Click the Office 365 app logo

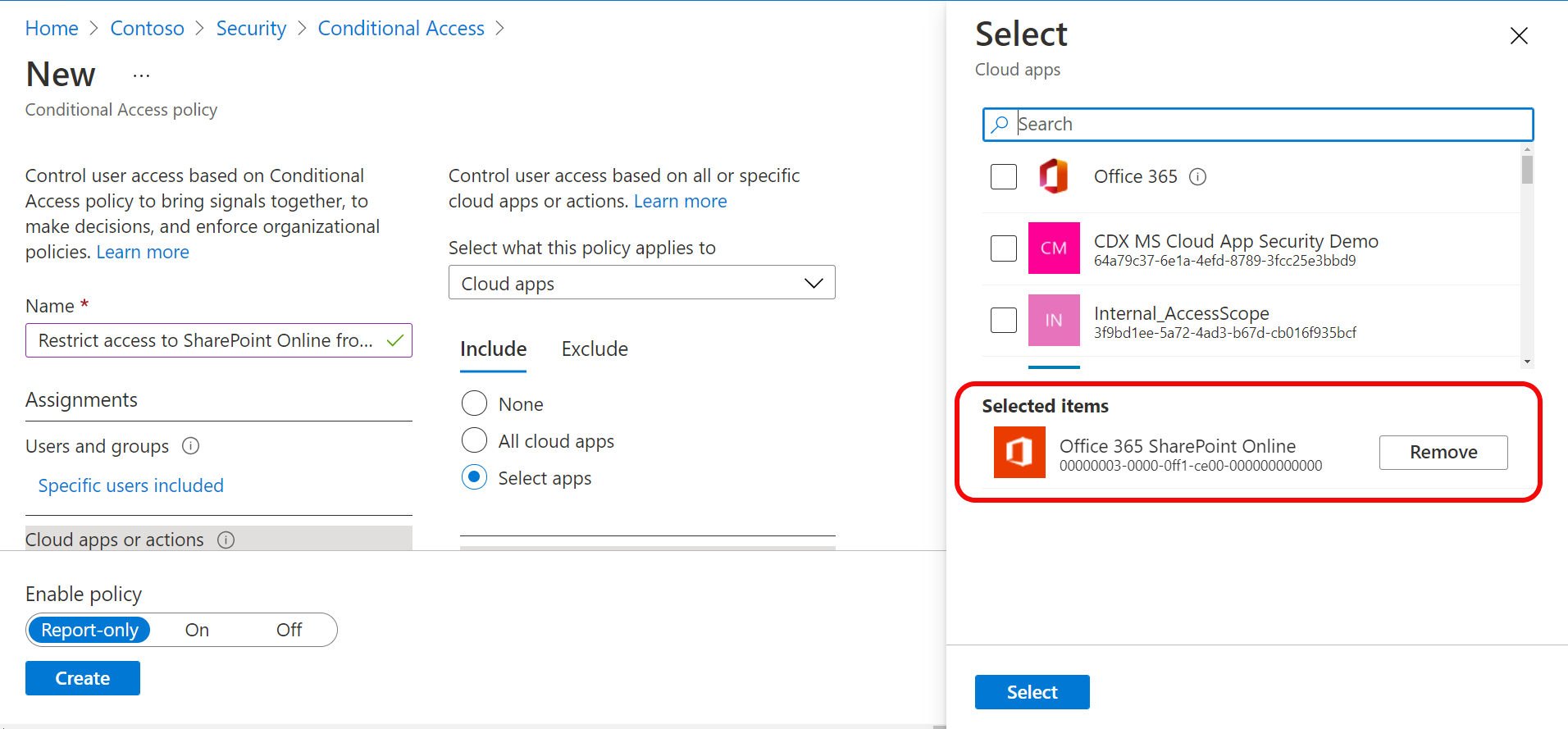pos(1054,176)
